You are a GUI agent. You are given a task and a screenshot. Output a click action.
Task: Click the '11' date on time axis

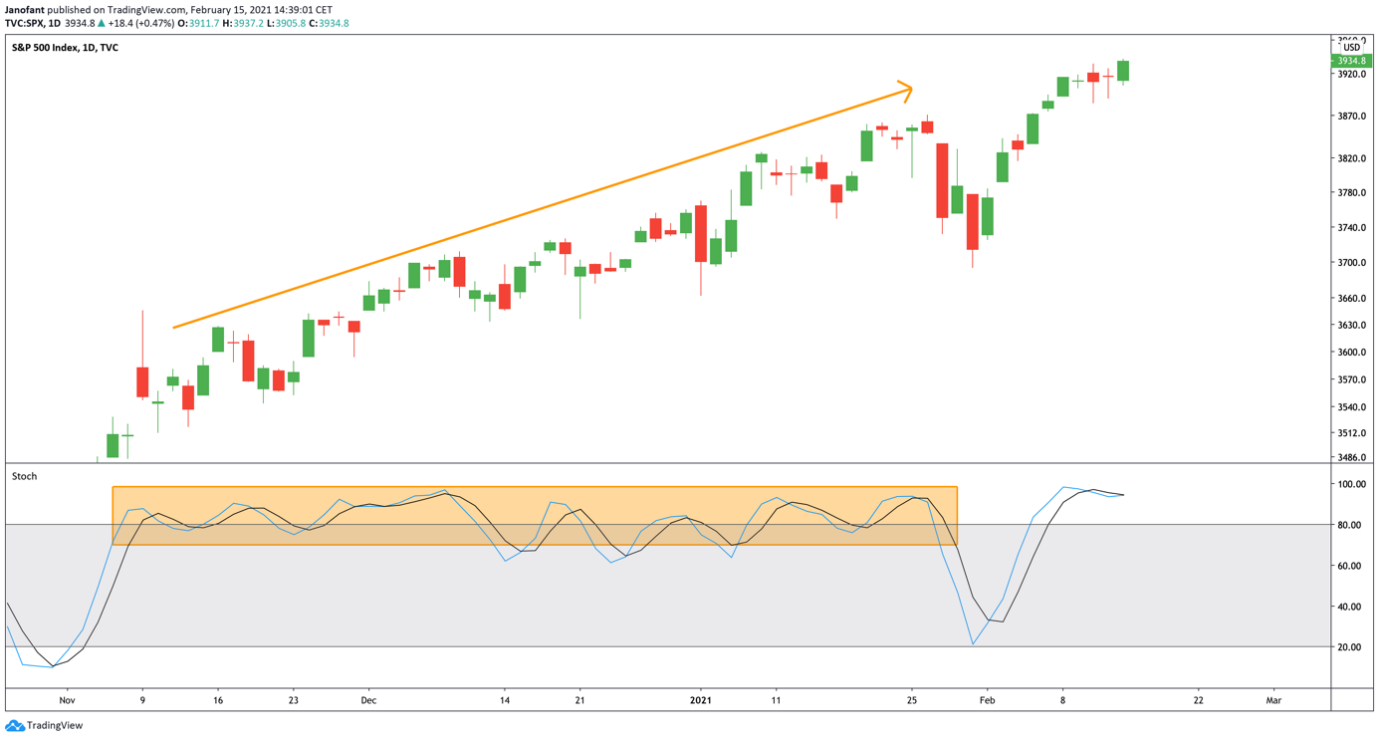pyautogui.click(x=775, y=701)
